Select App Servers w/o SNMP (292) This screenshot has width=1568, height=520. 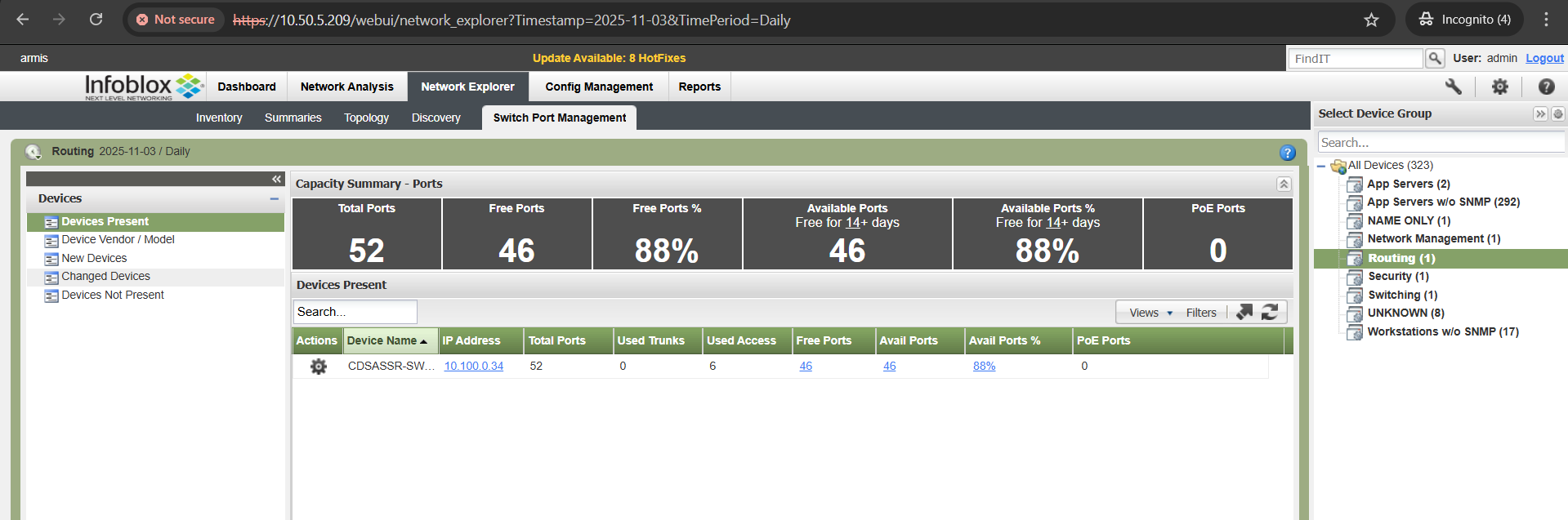tap(1443, 202)
